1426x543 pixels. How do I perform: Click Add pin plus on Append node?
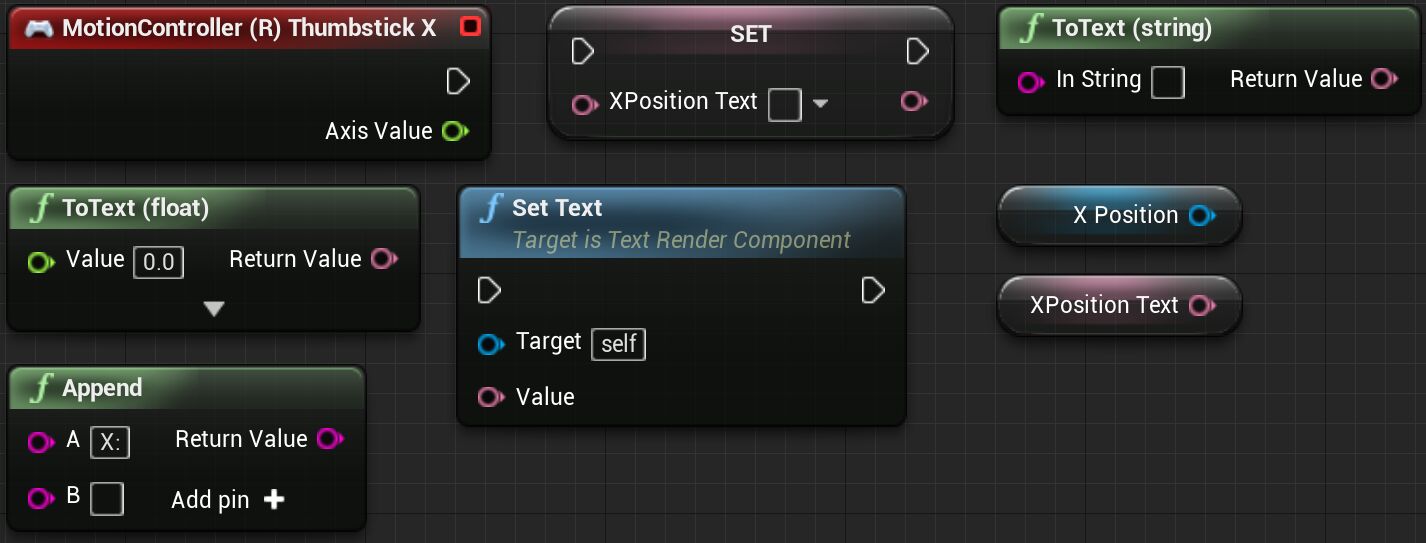click(x=274, y=499)
